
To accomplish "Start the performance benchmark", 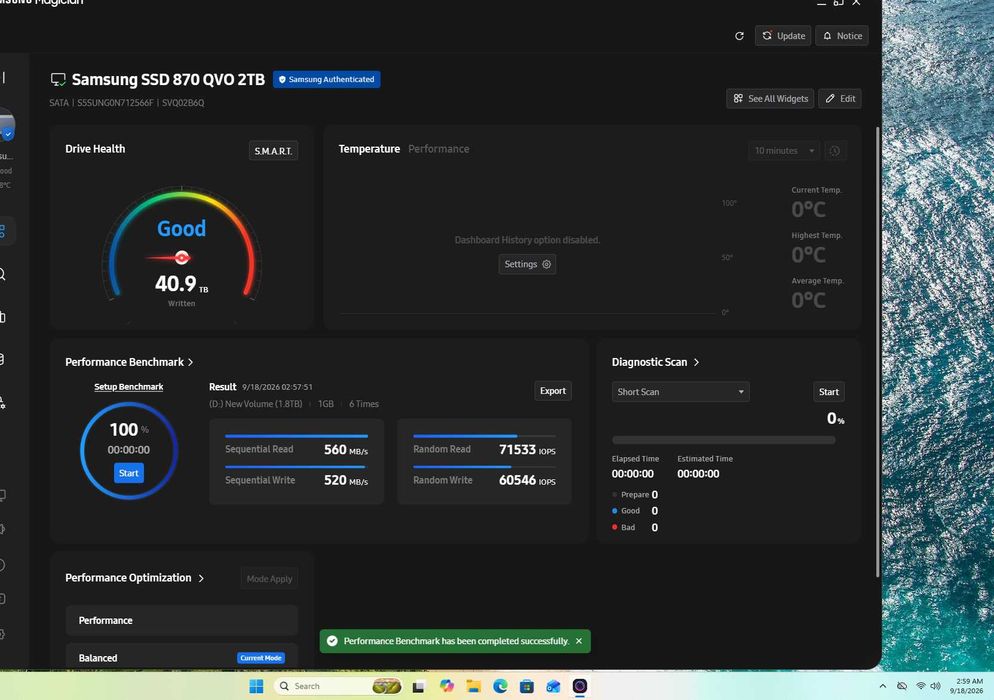I will pyautogui.click(x=129, y=473).
